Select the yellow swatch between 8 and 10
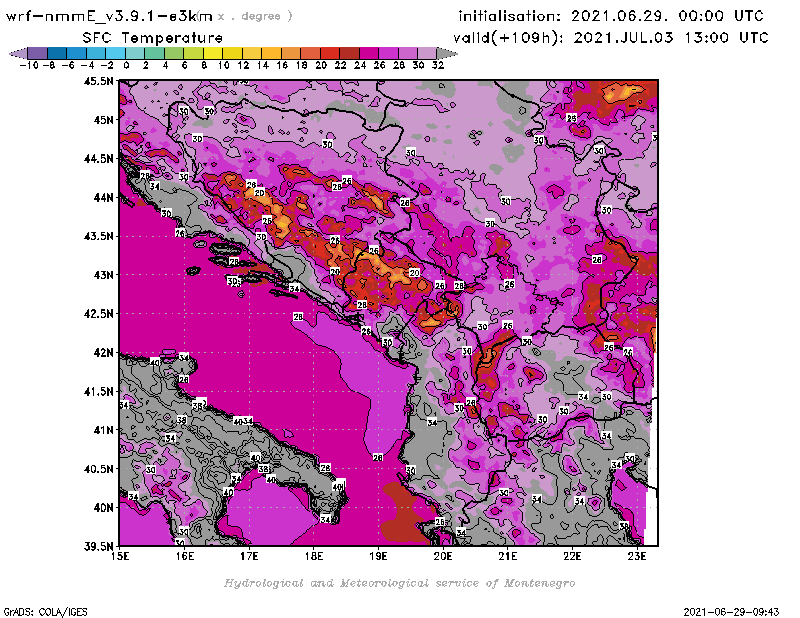The height and width of the screenshot is (618, 800). [x=213, y=53]
